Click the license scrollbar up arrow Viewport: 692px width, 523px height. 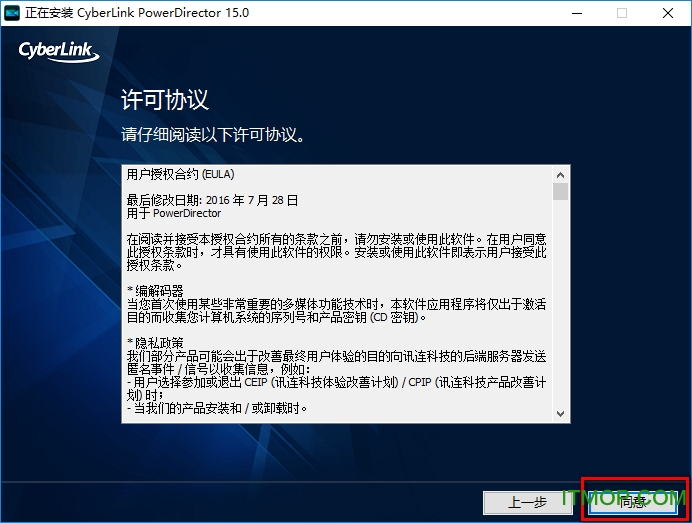click(x=560, y=172)
